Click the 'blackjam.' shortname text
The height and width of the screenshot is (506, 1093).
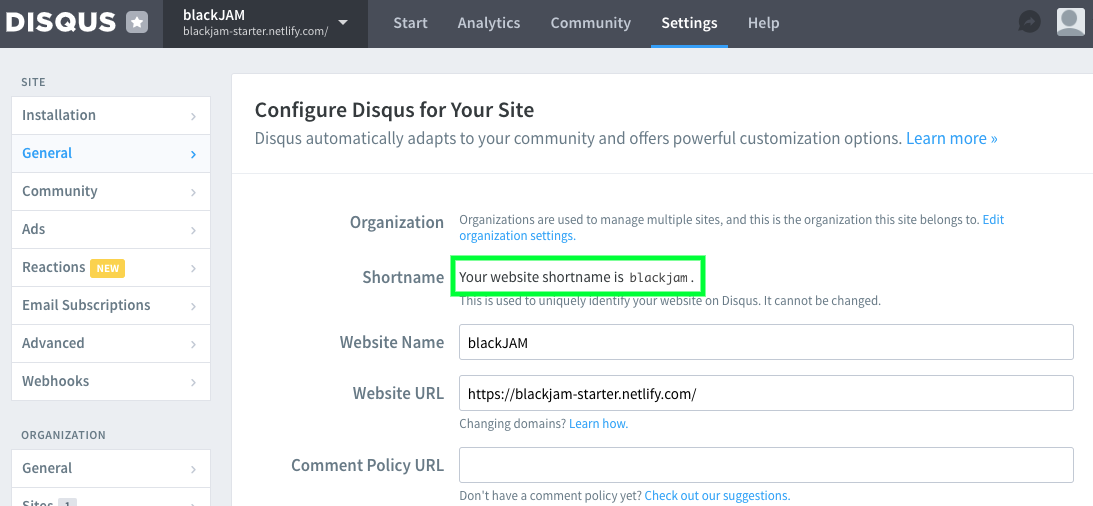pyautogui.click(x=662, y=278)
